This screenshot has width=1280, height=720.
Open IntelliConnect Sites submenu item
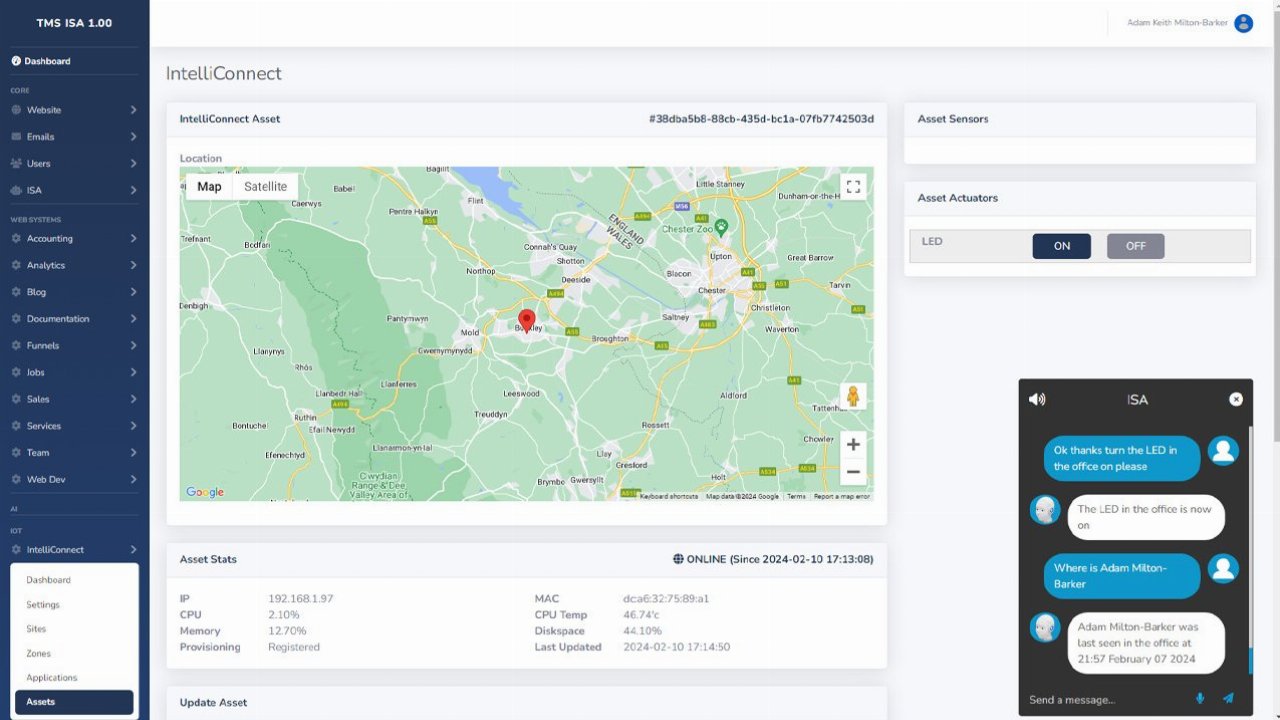pyautogui.click(x=36, y=629)
